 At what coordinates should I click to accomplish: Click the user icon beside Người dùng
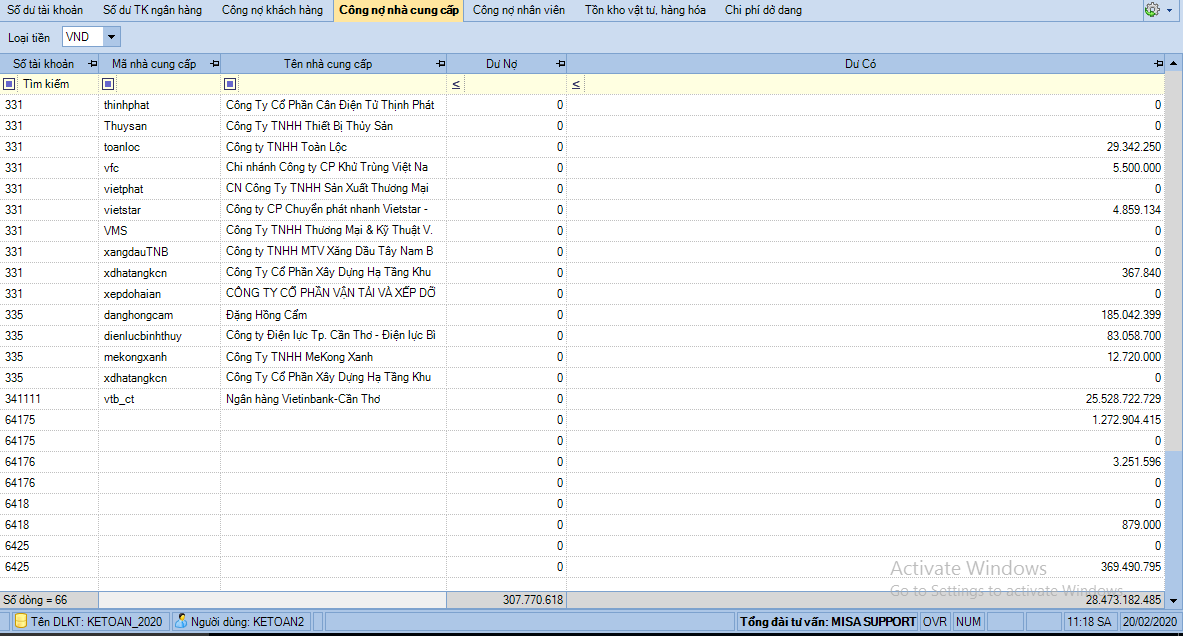[x=181, y=621]
